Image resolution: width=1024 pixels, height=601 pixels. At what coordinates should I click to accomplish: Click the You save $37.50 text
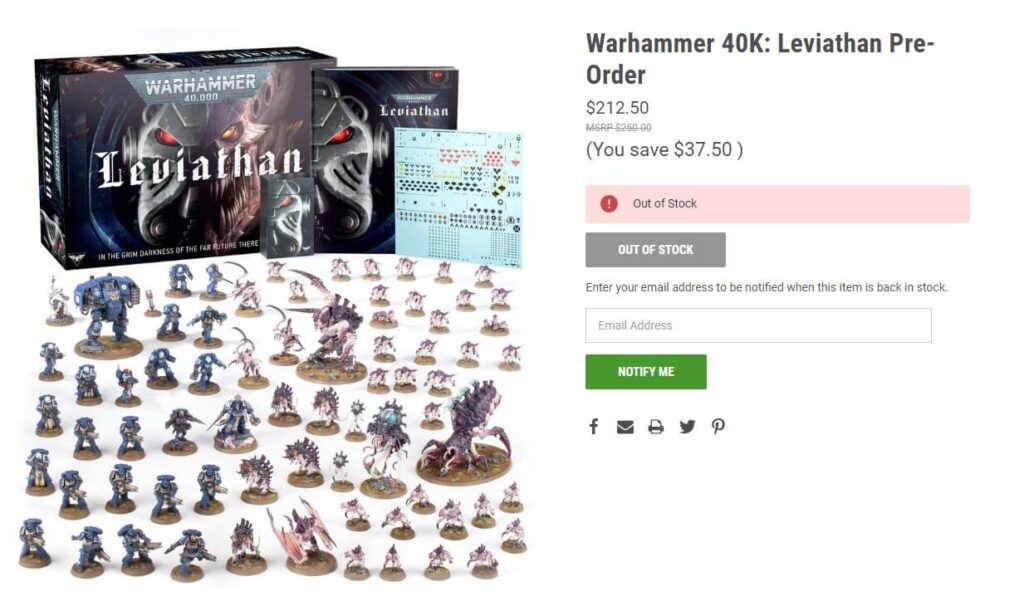click(x=664, y=150)
